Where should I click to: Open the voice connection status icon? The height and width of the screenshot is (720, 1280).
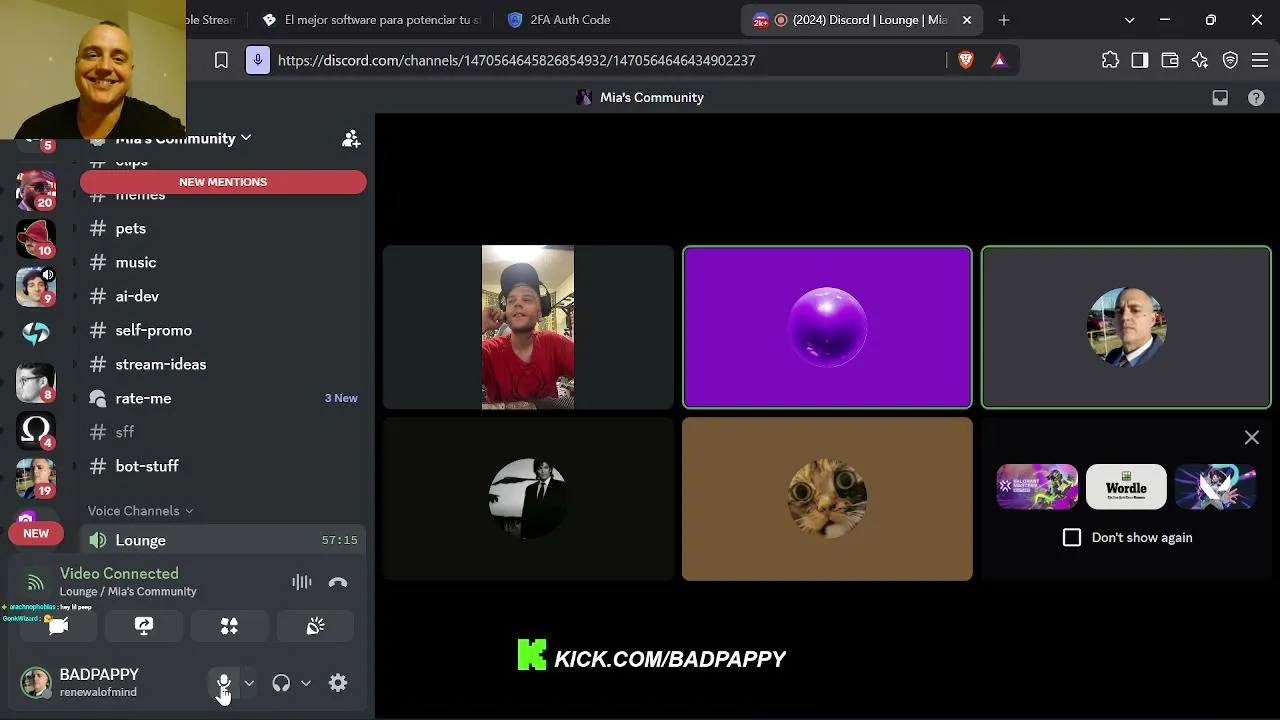(x=36, y=582)
